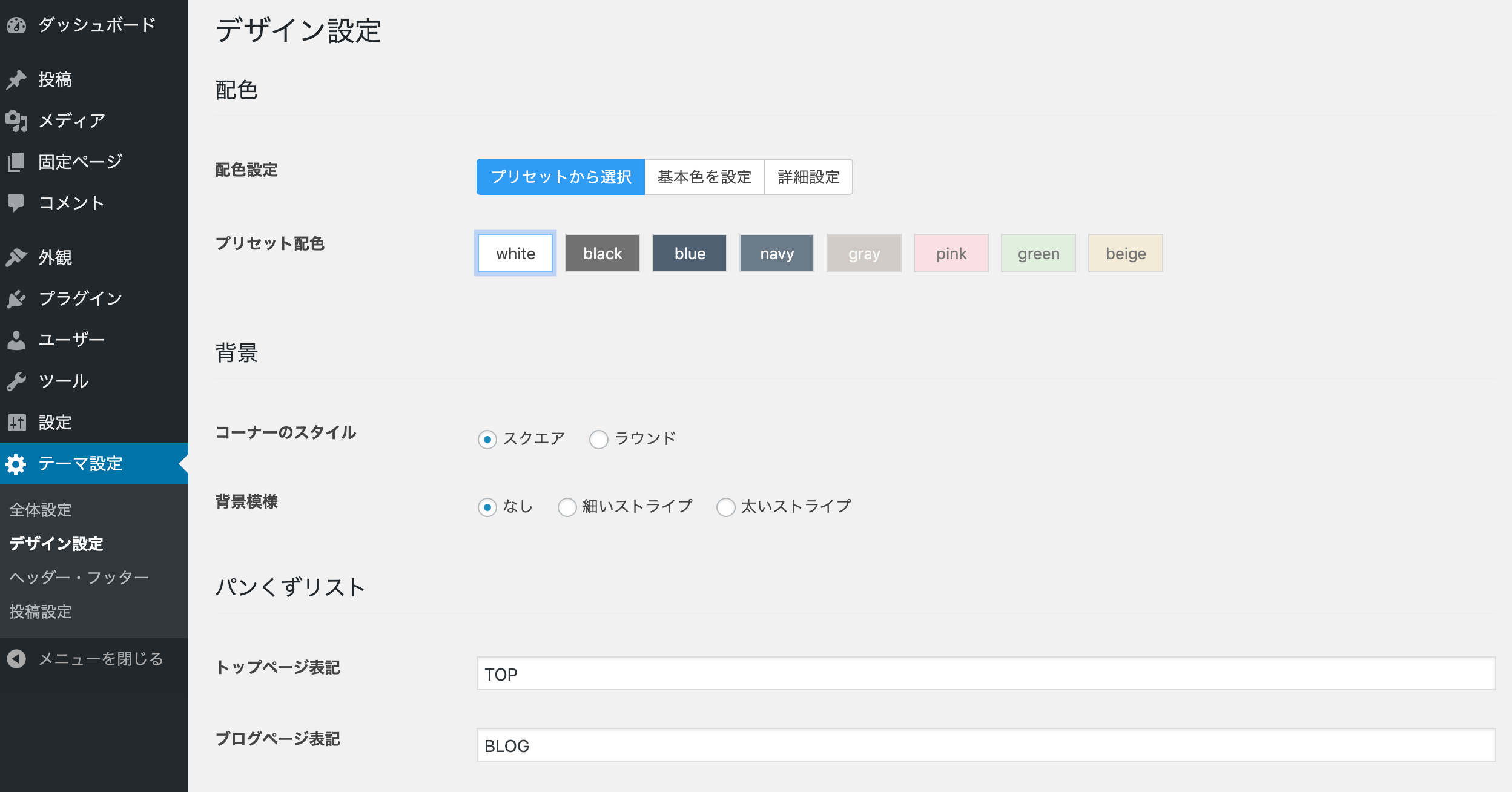Pick the navy preset color swatch
This screenshot has height=792, width=1512.
click(777, 253)
